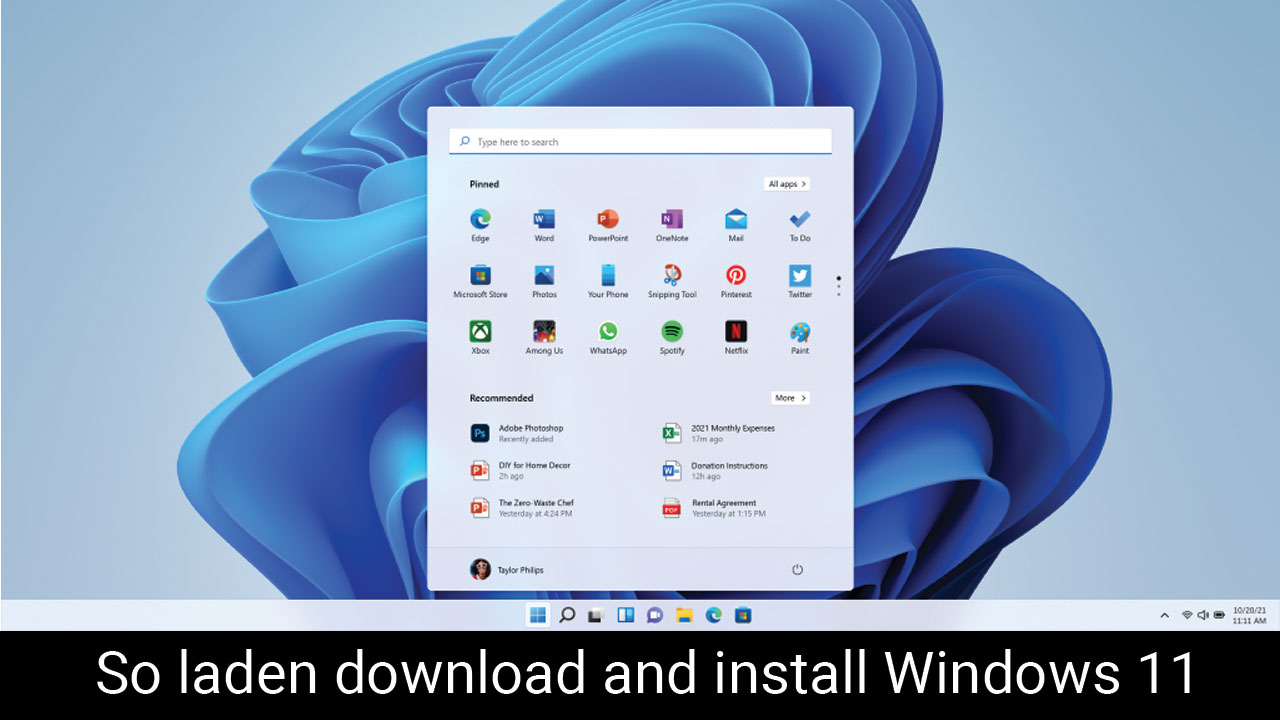Launch the Photos app

click(544, 281)
